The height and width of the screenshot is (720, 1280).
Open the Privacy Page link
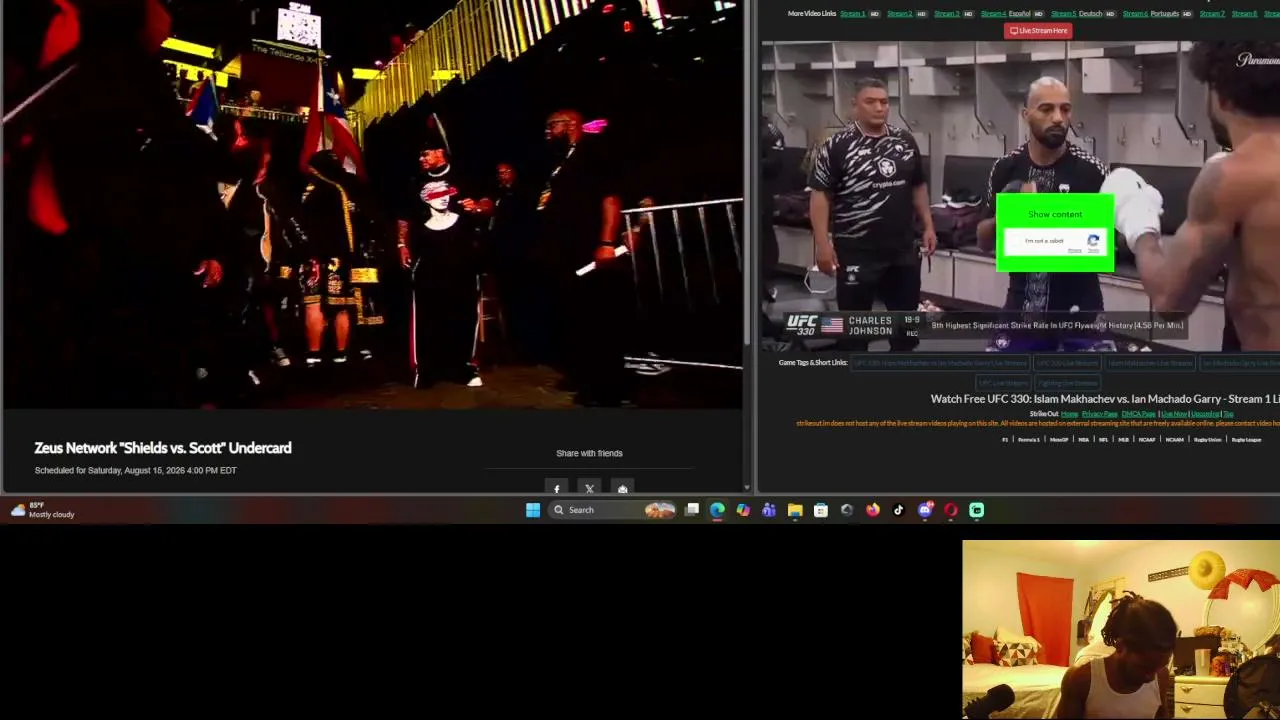point(1099,414)
